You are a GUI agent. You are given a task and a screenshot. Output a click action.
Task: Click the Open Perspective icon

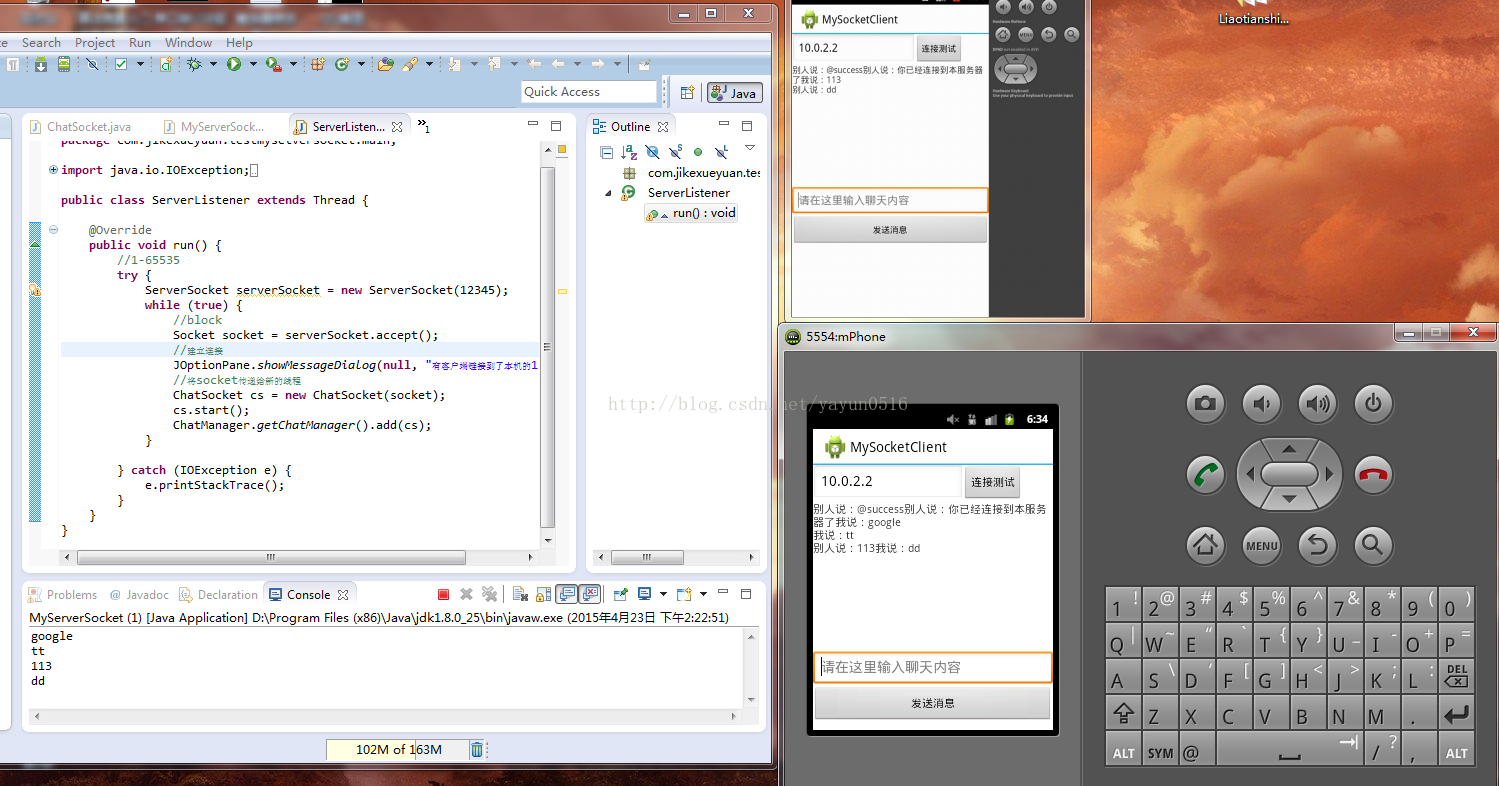pos(688,92)
